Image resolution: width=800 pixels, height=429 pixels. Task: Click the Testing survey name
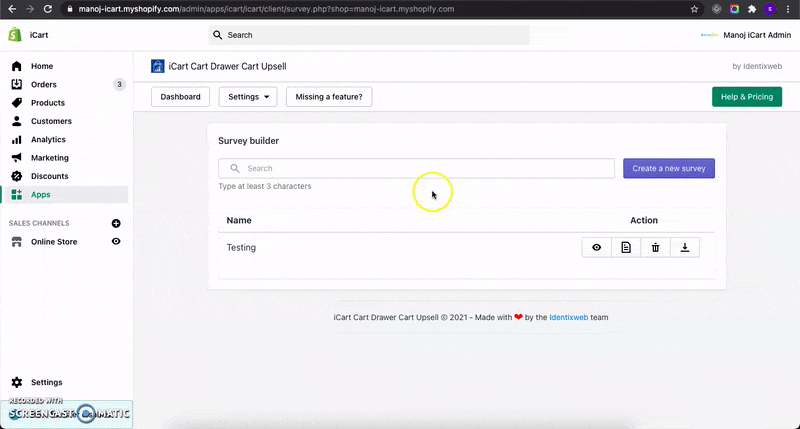point(241,247)
